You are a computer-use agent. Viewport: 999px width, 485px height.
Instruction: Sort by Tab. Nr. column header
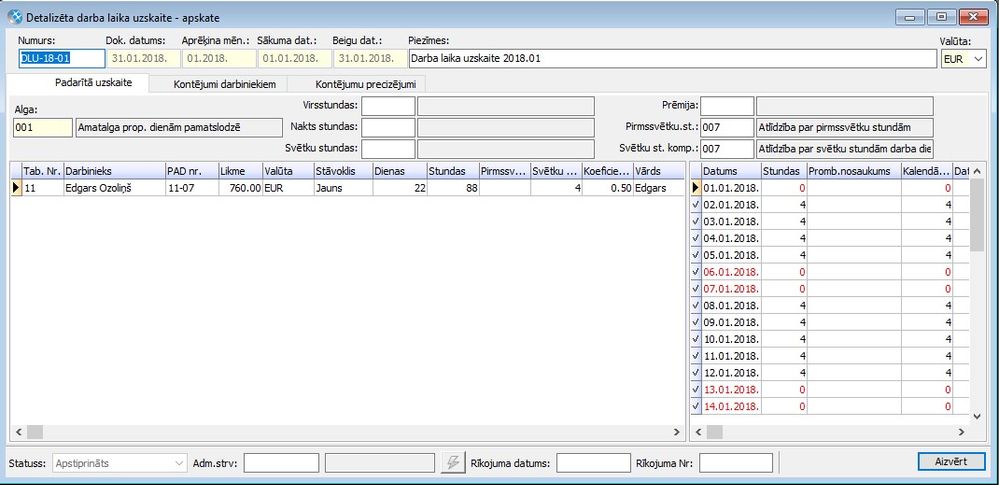point(43,171)
